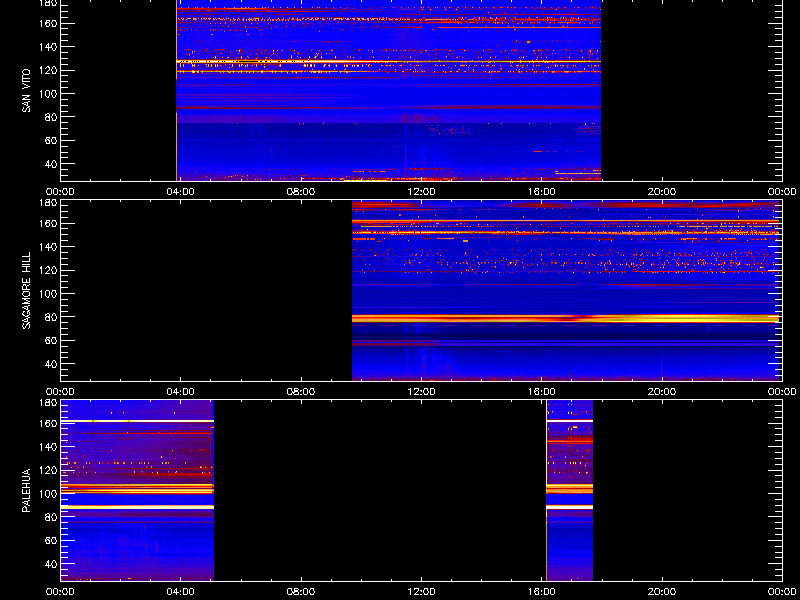Pick the 12:00 label under Sagamore Hill panel
The image size is (800, 600).
[x=421, y=392]
